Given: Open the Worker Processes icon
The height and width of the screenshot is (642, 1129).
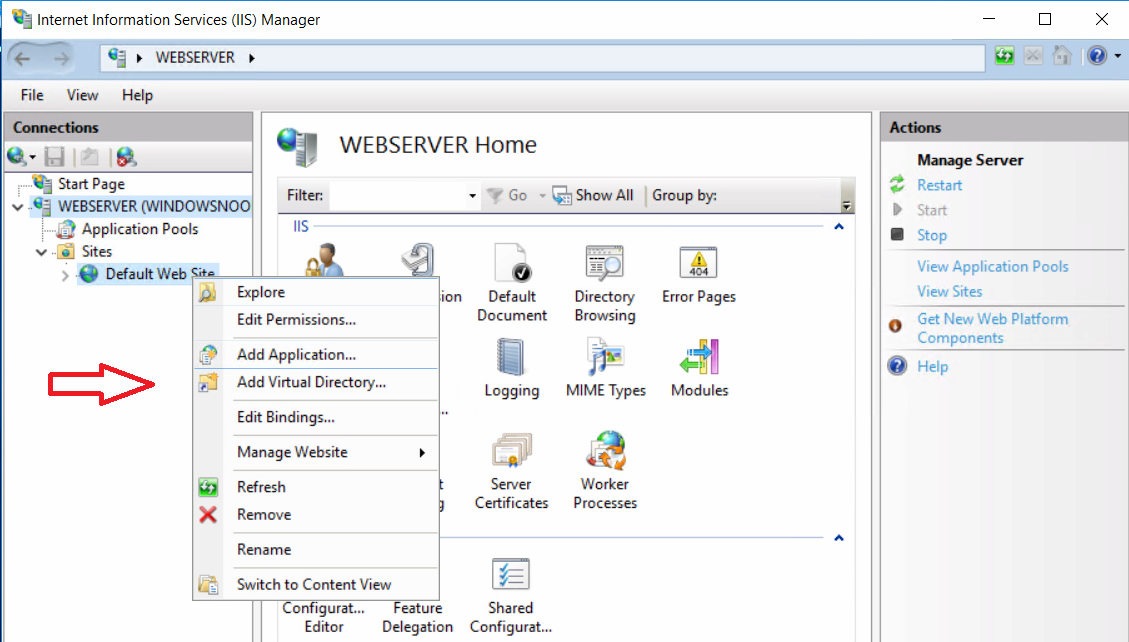Looking at the screenshot, I should (x=606, y=451).
